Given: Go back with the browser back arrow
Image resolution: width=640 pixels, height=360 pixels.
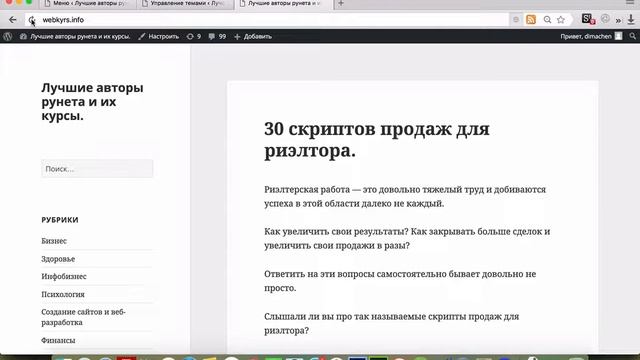Looking at the screenshot, I should pyautogui.click(x=13, y=20).
